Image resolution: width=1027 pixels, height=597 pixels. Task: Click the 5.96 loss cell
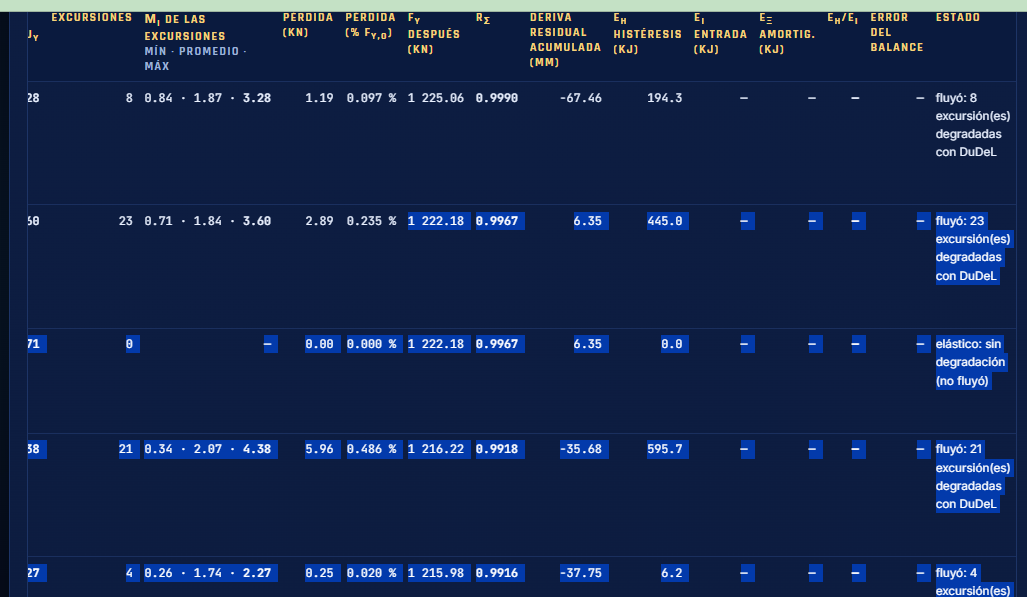(x=319, y=450)
